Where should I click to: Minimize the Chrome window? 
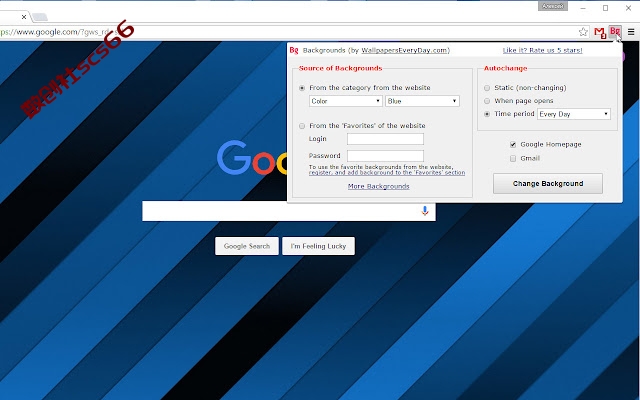(583, 8)
